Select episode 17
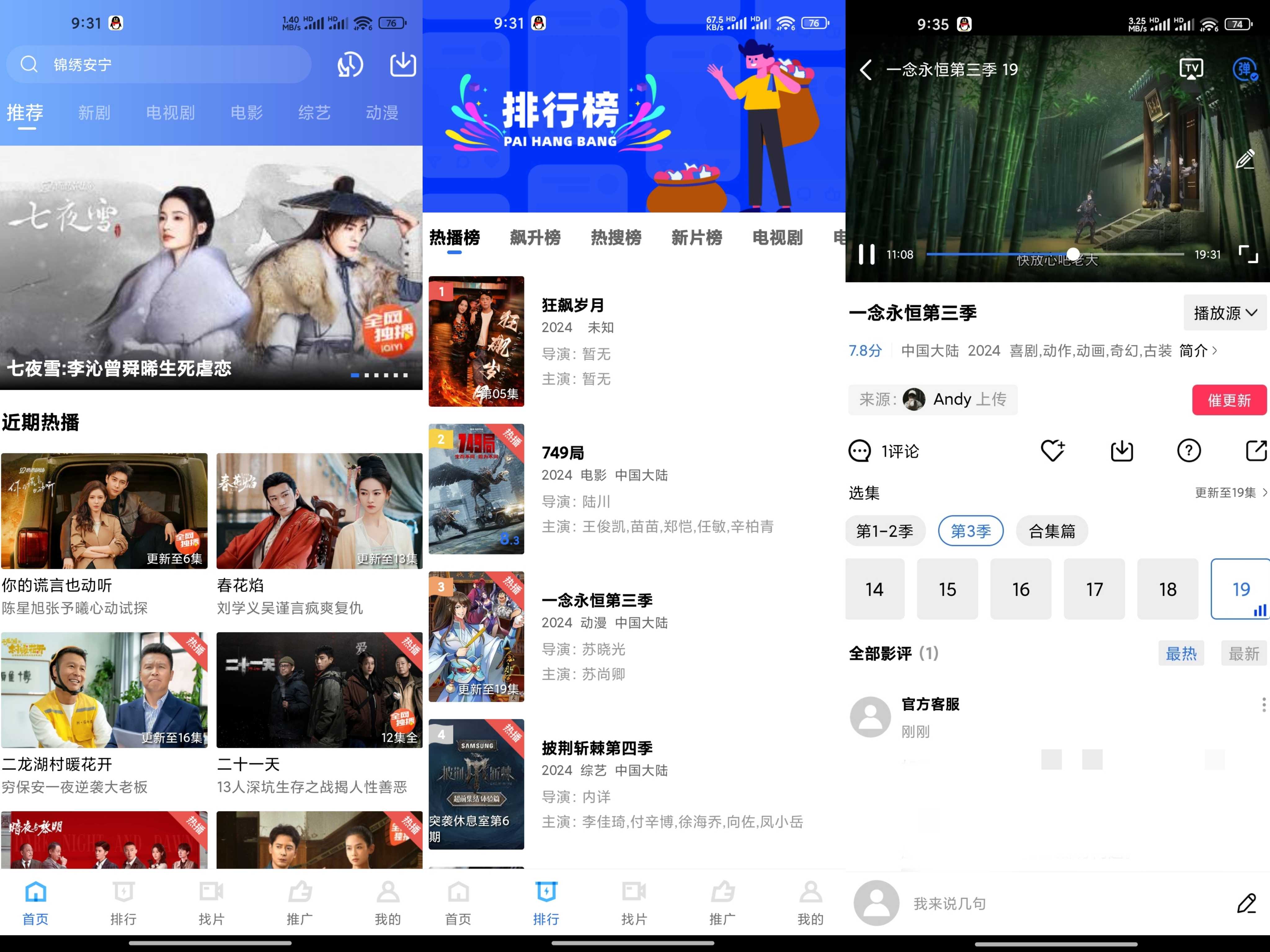 (x=1094, y=589)
